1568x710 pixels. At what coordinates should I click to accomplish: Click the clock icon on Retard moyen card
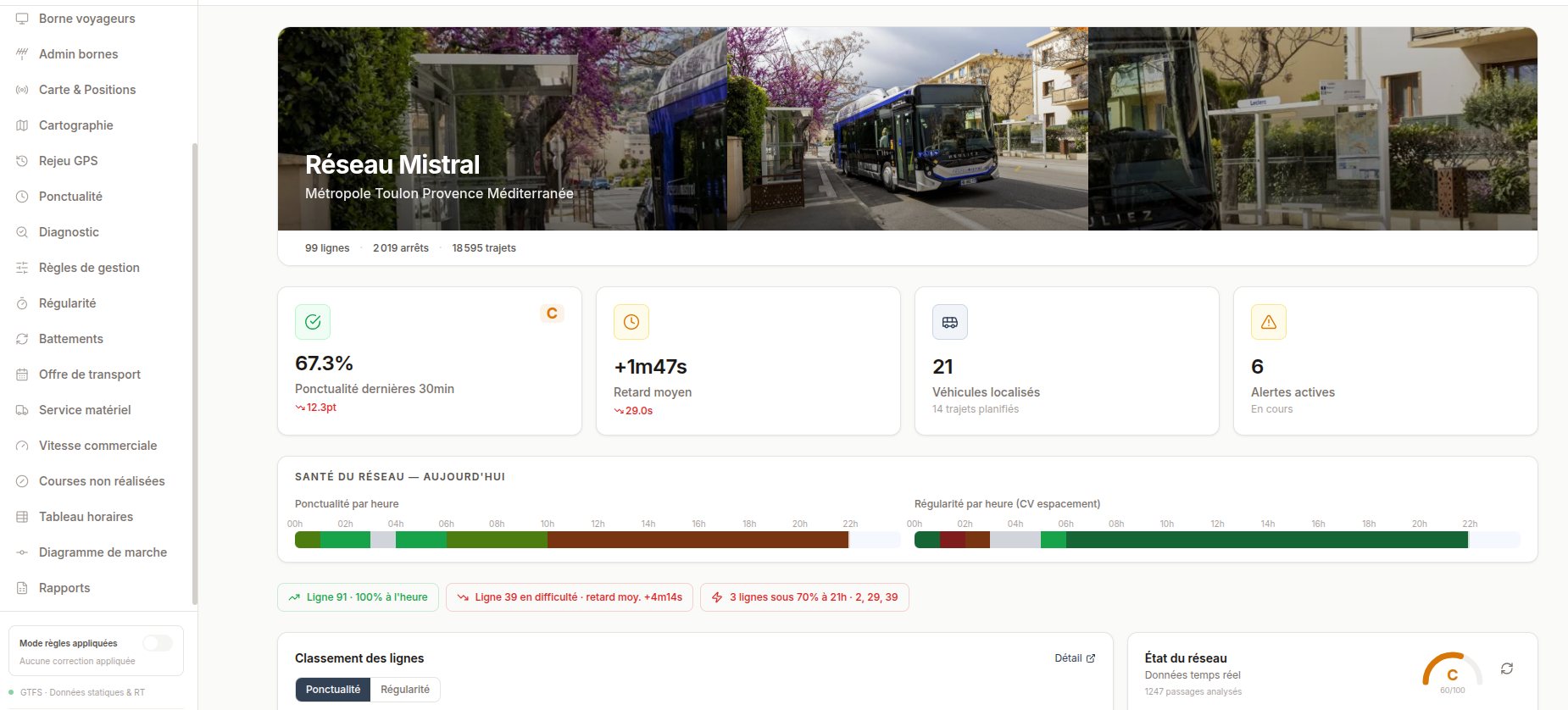coord(631,322)
